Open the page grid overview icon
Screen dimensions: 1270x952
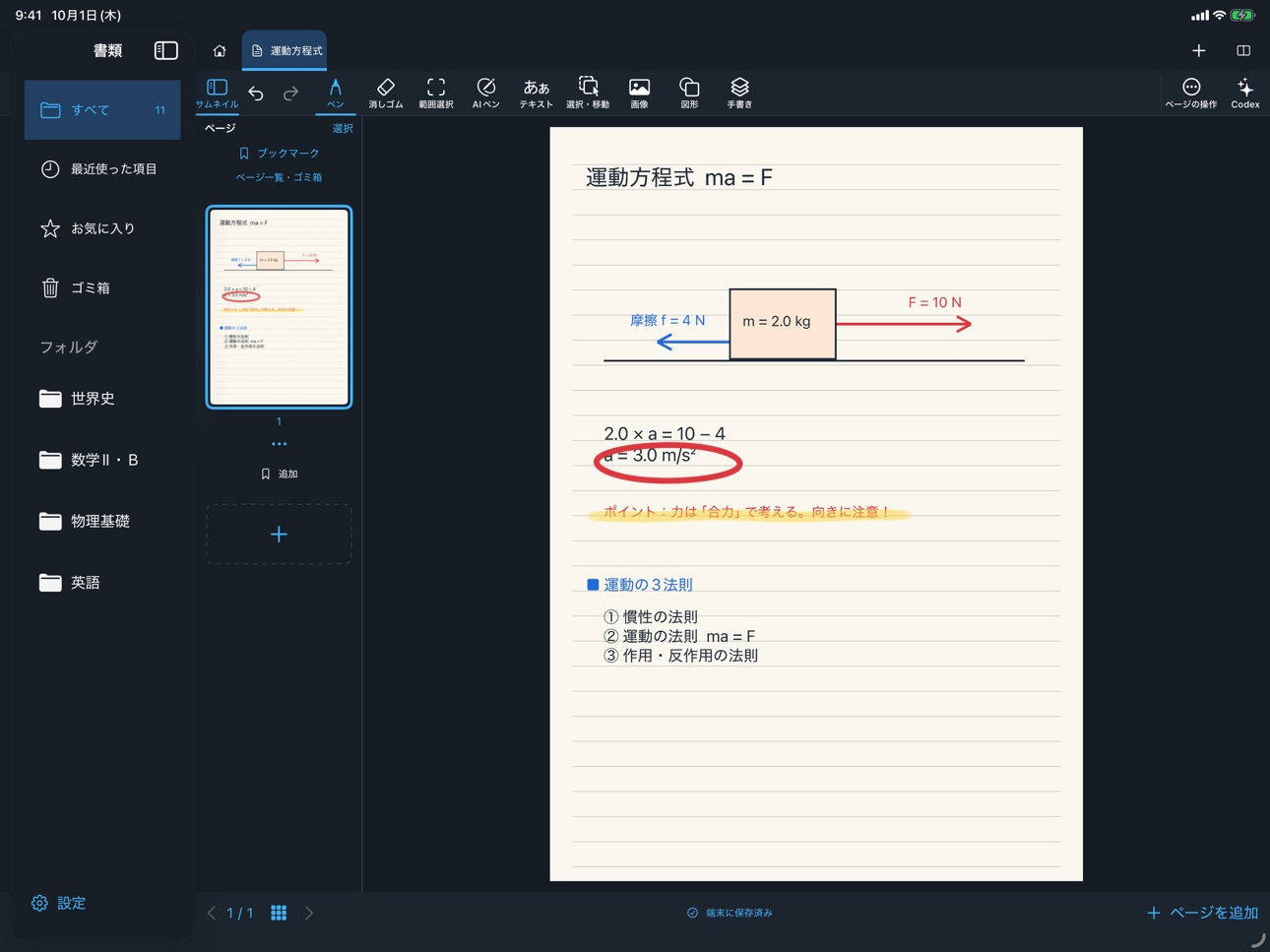(x=279, y=913)
